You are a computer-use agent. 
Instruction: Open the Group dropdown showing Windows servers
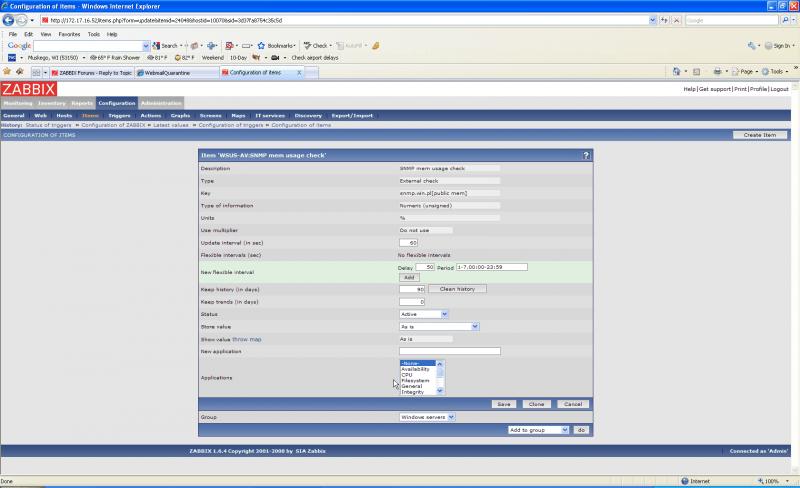point(427,416)
